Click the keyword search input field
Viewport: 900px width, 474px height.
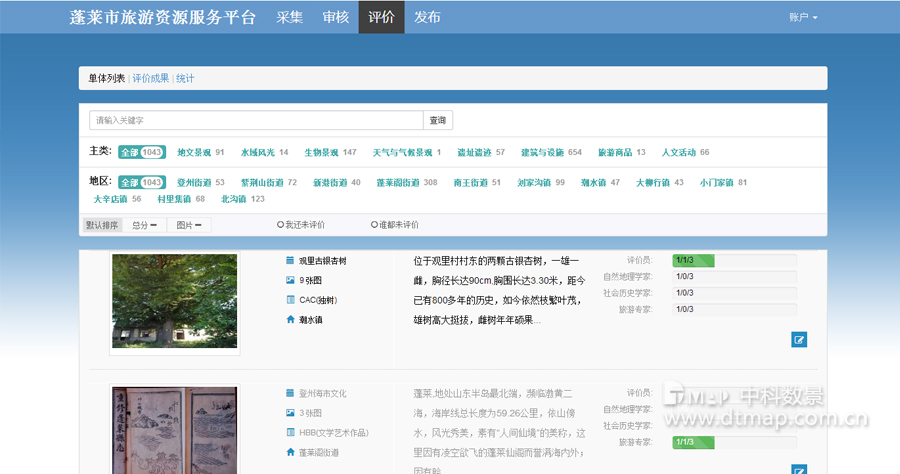click(x=256, y=120)
